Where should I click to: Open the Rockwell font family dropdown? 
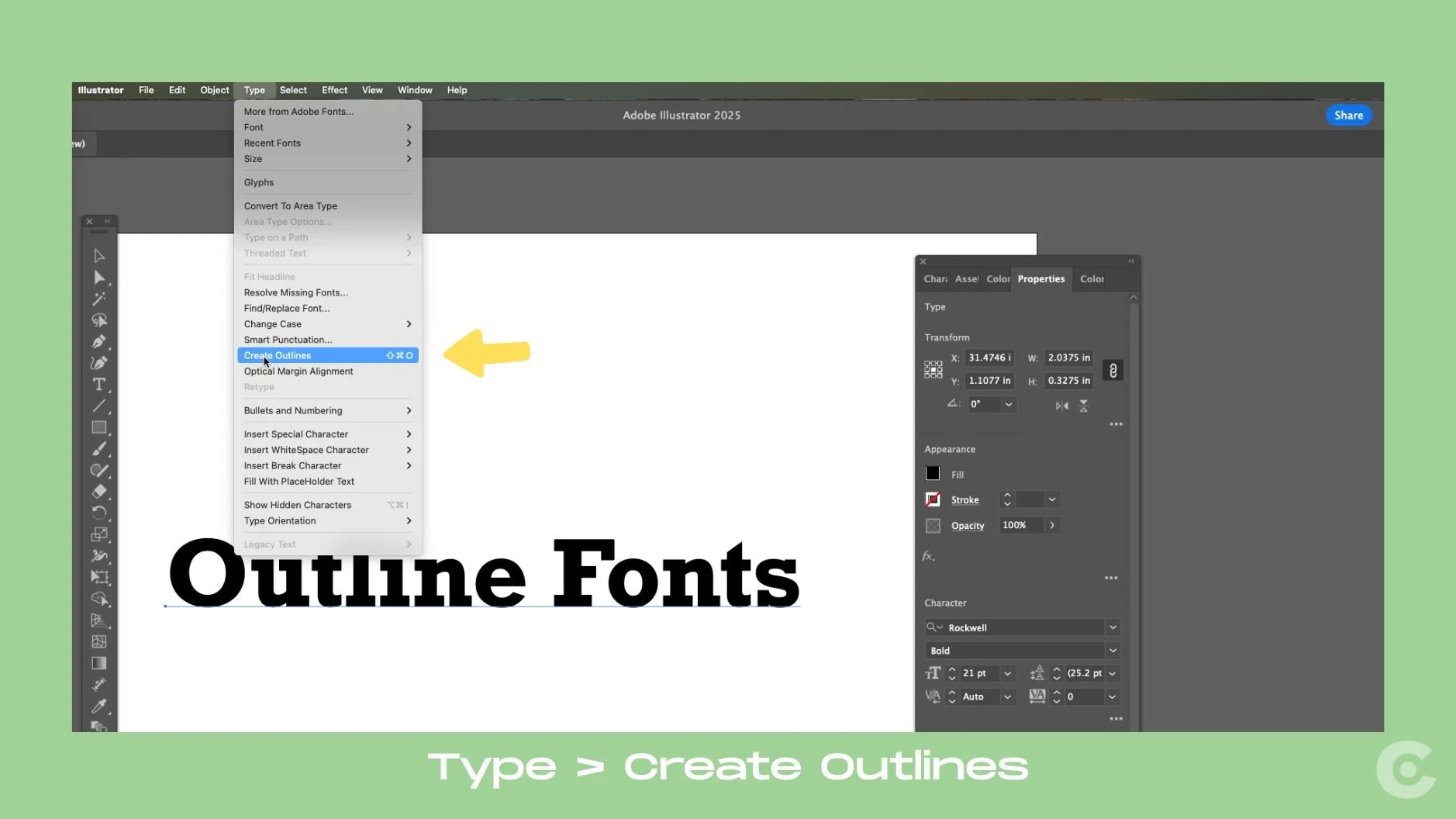1113,627
